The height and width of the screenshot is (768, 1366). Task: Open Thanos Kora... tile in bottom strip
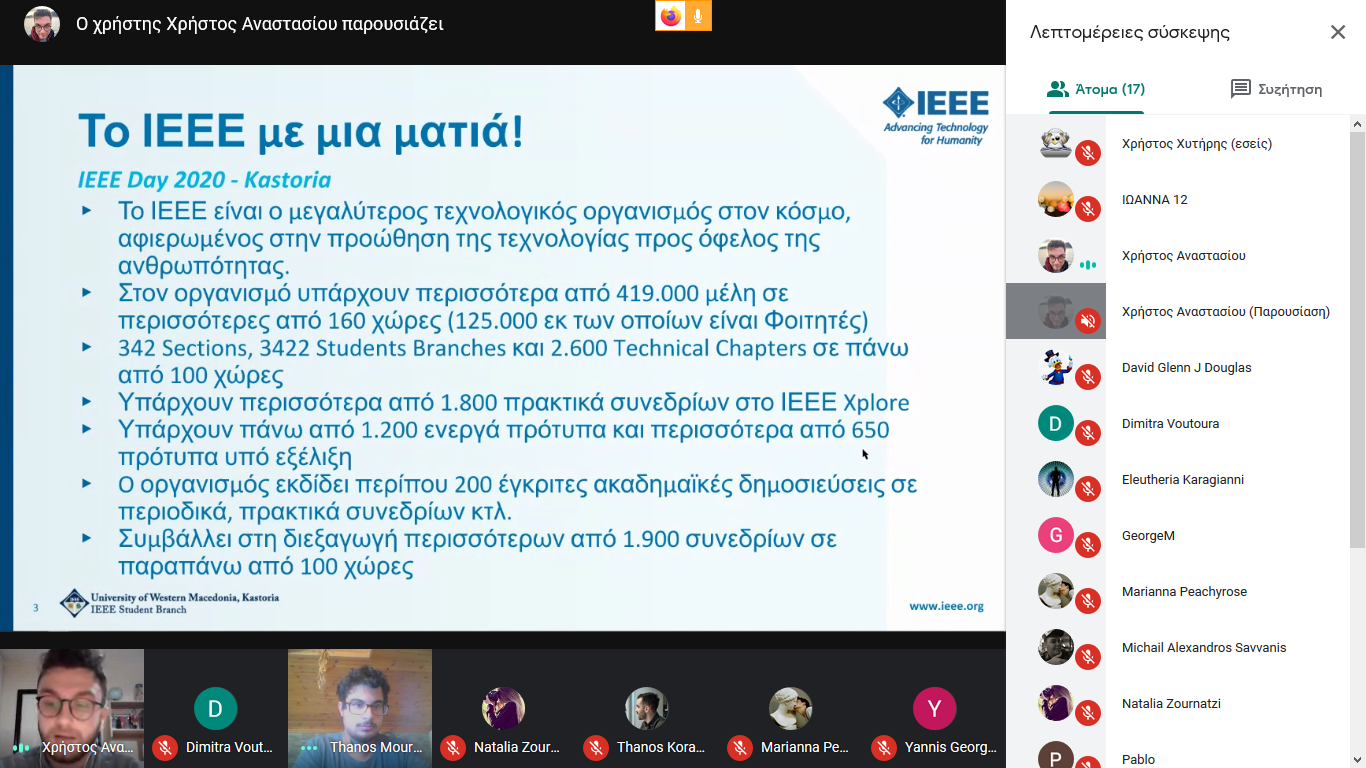pos(648,708)
